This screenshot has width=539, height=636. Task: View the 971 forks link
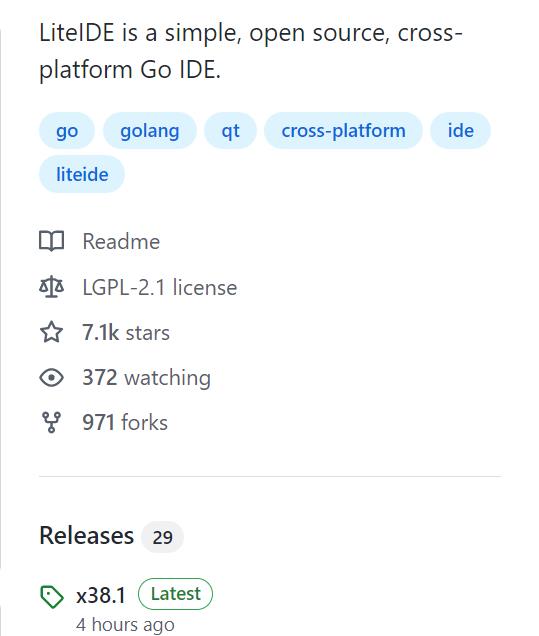pyautogui.click(x=125, y=423)
